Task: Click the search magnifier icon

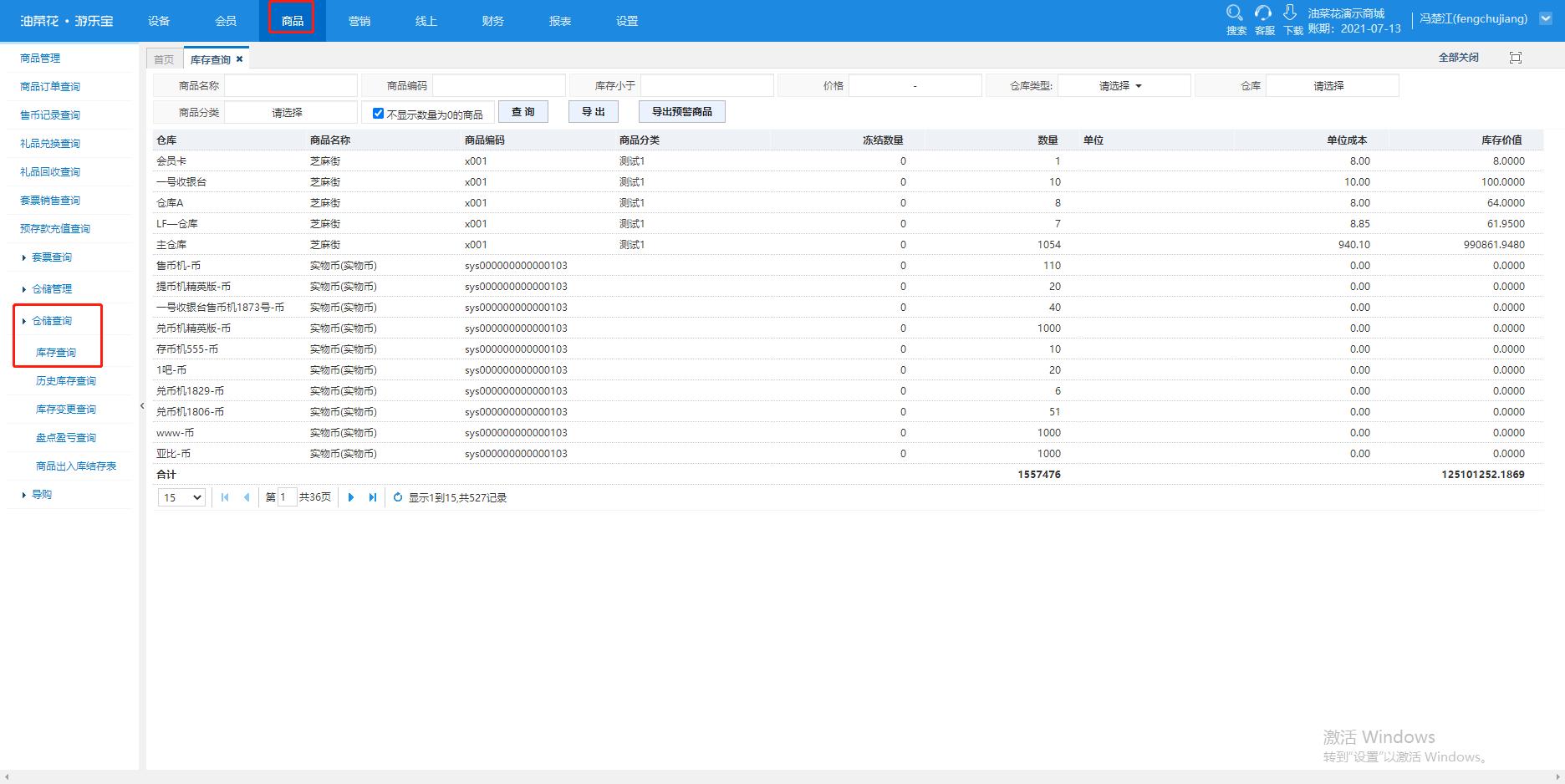Action: click(x=1235, y=13)
